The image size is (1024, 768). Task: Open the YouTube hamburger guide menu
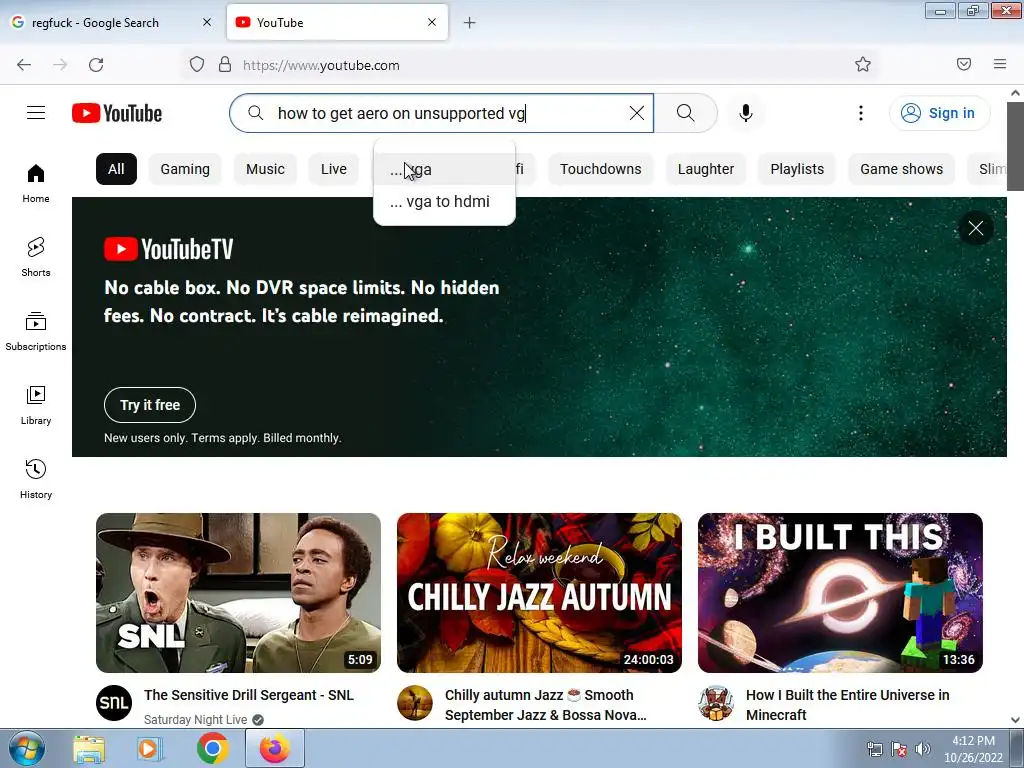(x=36, y=113)
